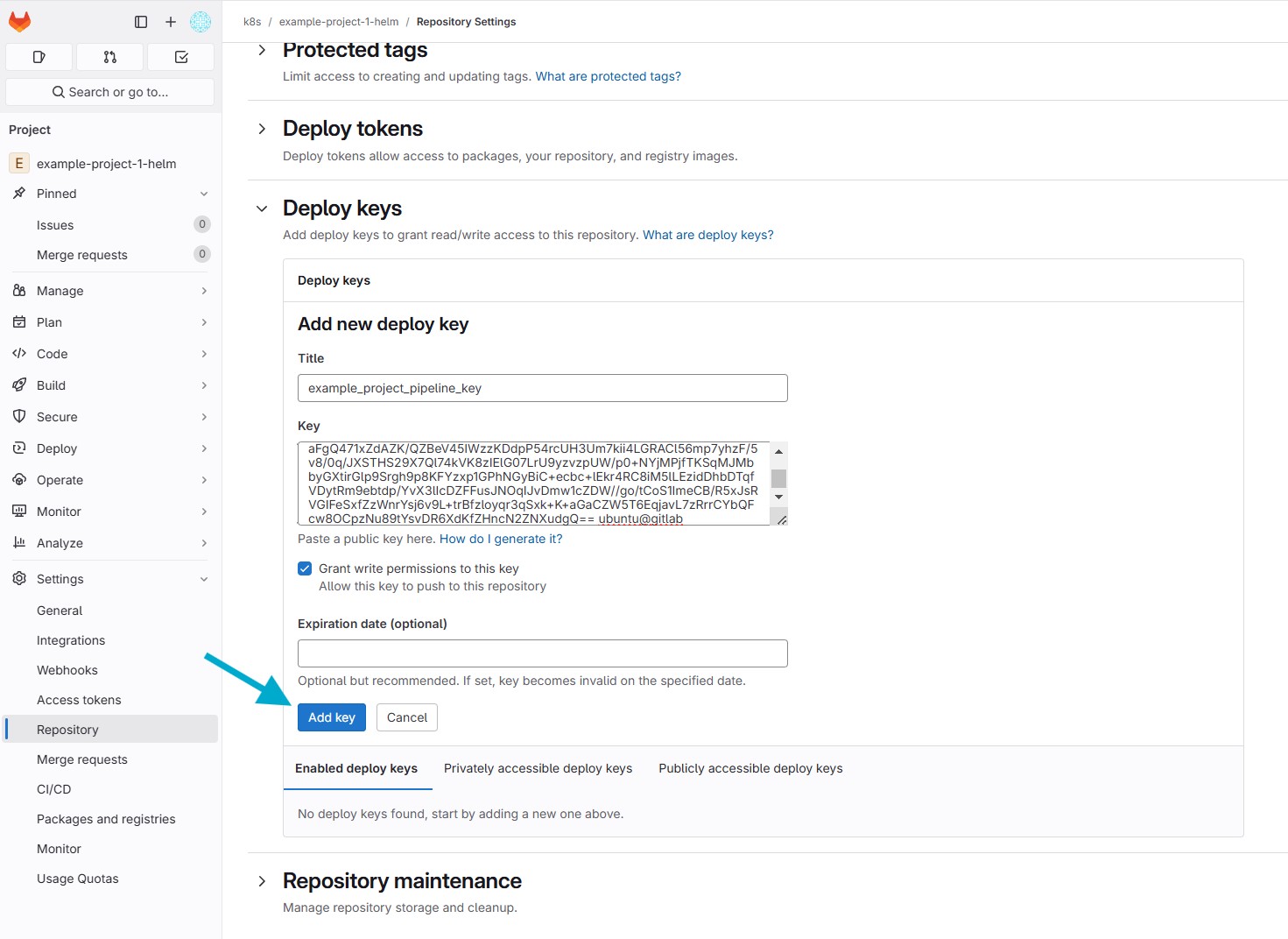This screenshot has width=1288, height=939.
Task: Click the GitLab fox logo
Action: point(19,22)
